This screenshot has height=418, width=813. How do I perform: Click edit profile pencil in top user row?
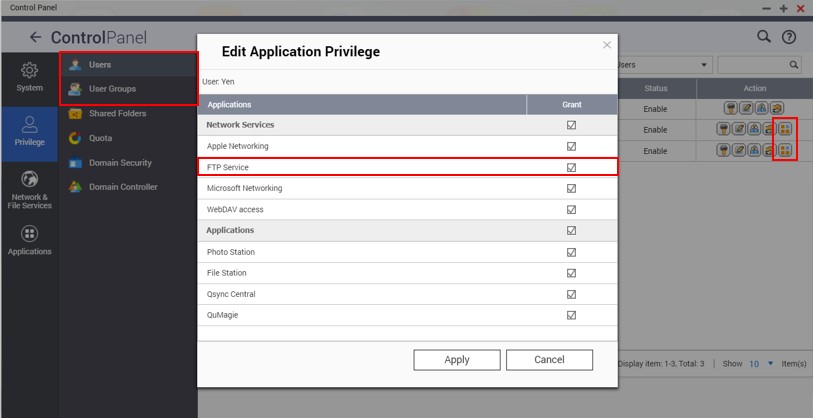tap(746, 108)
